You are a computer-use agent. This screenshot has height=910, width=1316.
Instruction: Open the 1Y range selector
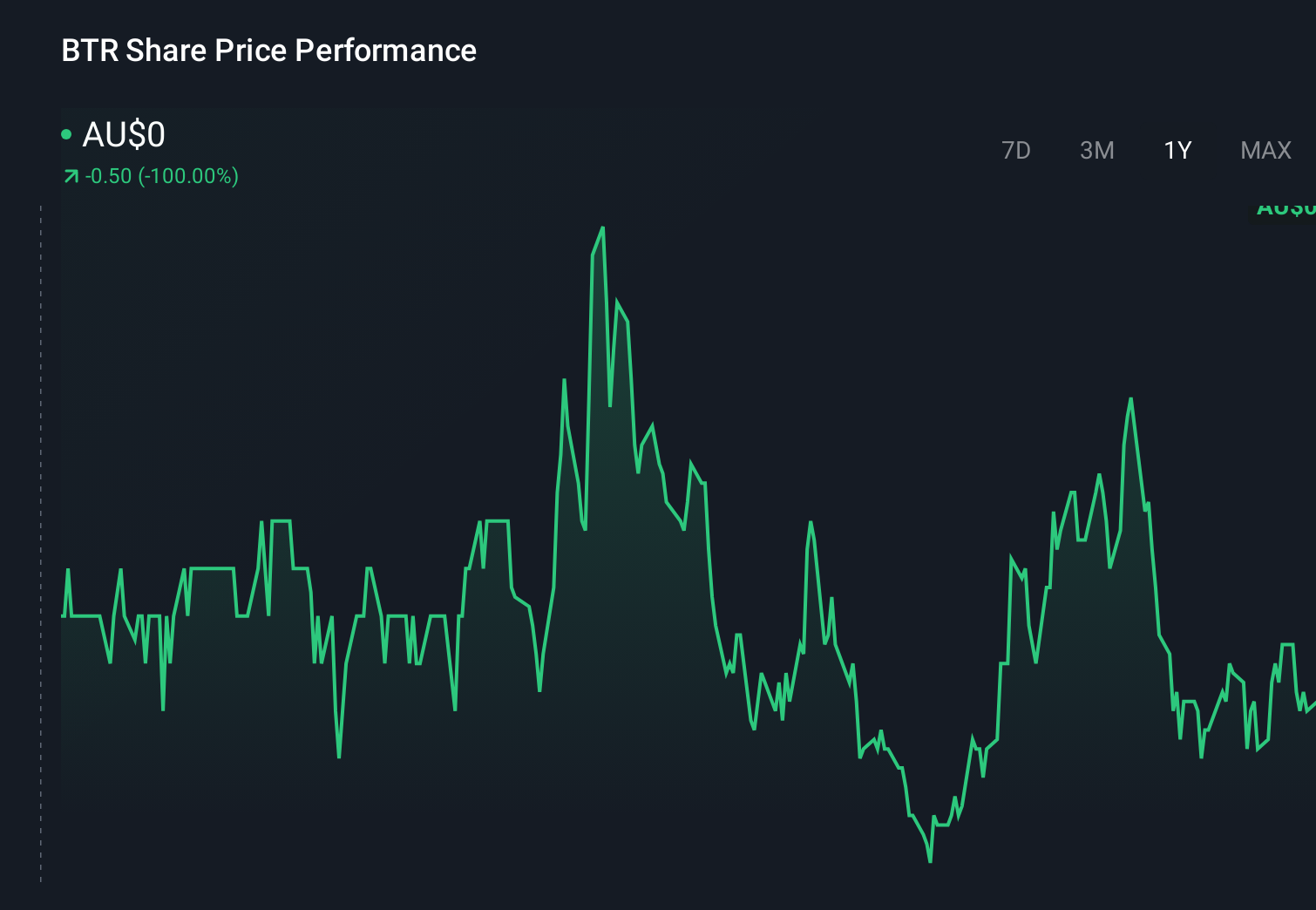pyautogui.click(x=1177, y=150)
